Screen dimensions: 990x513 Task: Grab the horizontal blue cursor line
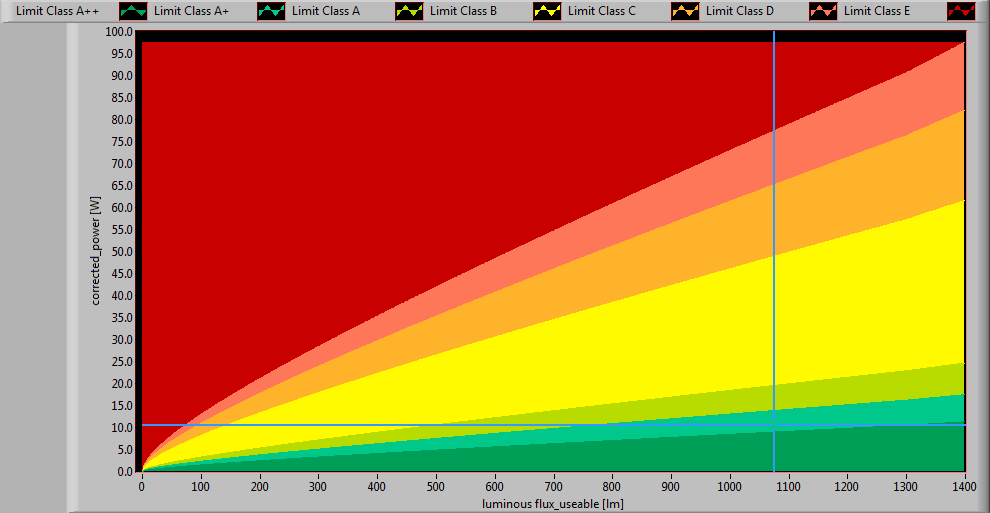(x=400, y=425)
